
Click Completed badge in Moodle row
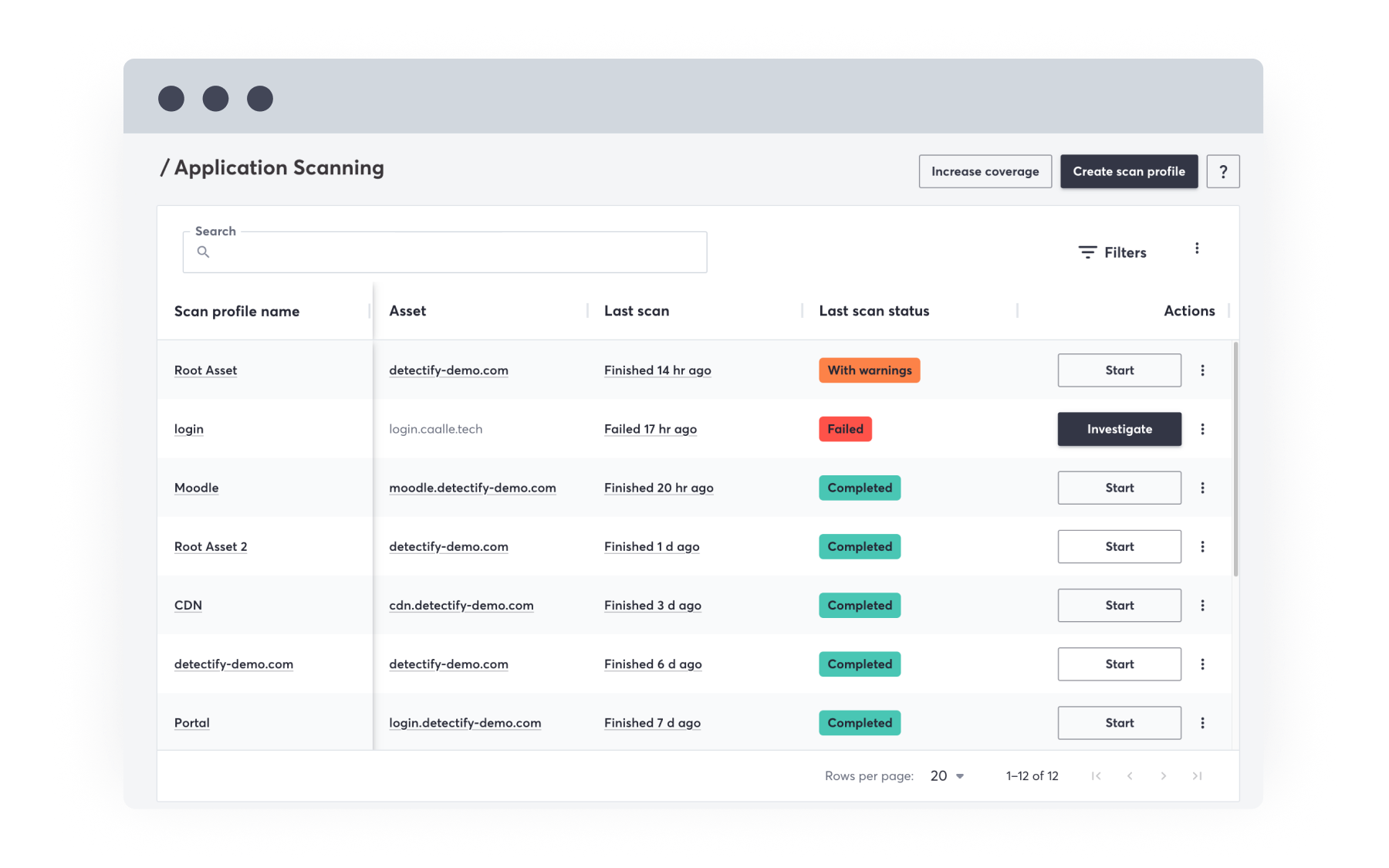(860, 488)
